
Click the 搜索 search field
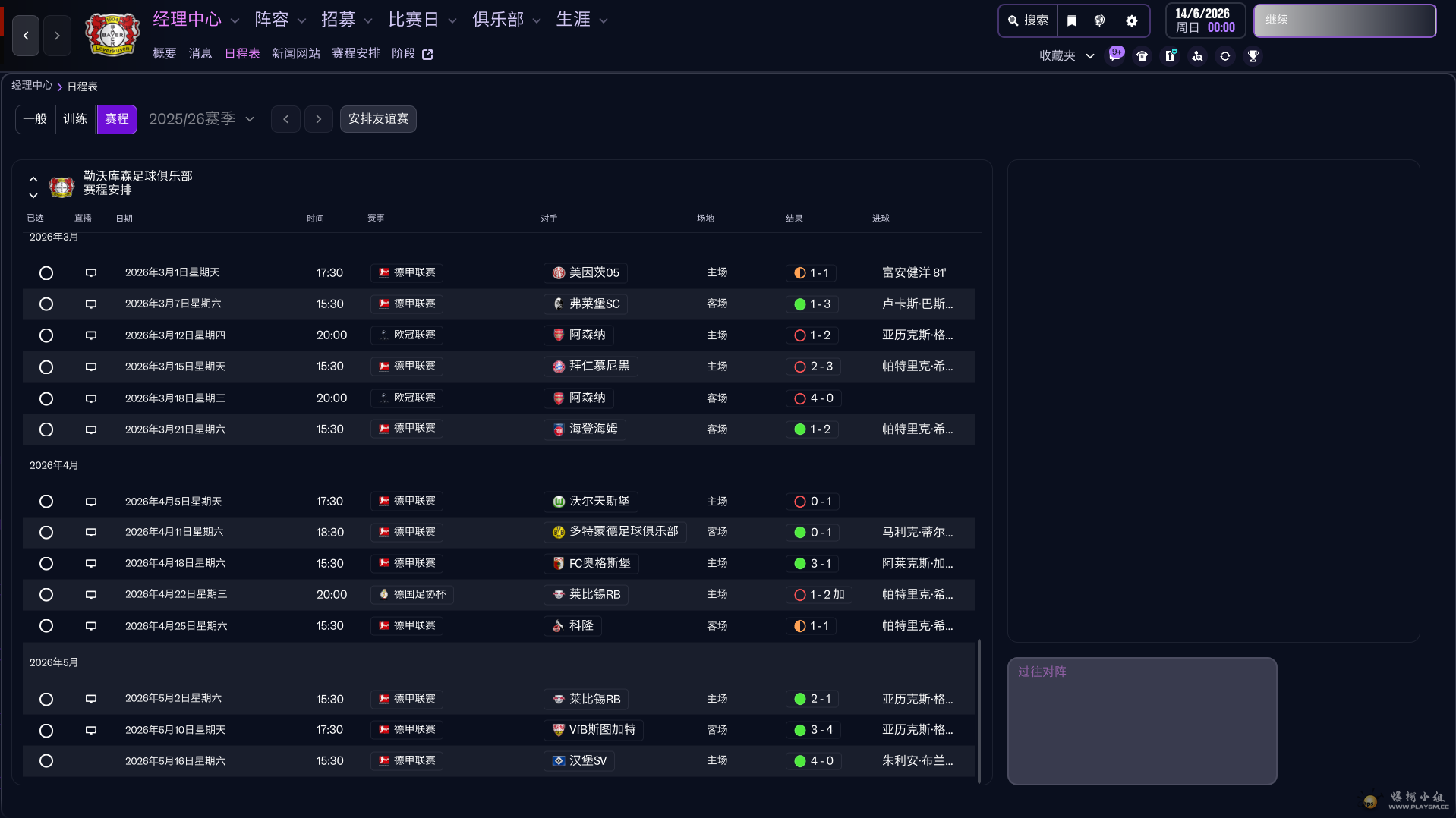pyautogui.click(x=1028, y=20)
